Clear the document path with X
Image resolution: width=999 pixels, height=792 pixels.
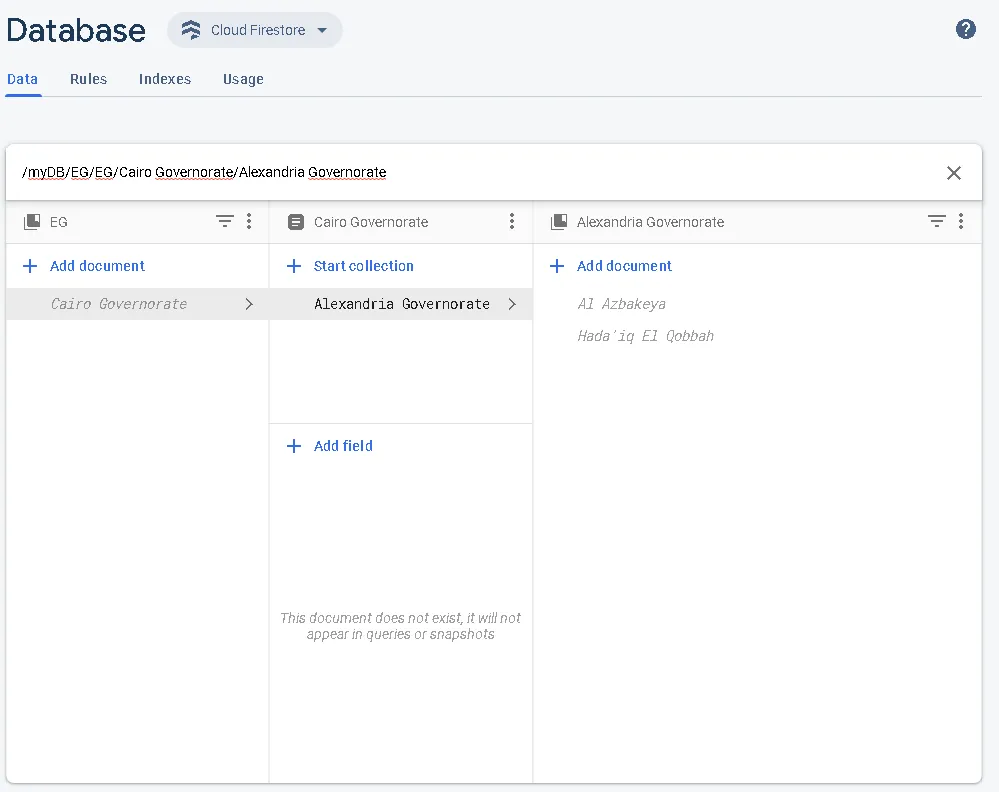pos(953,173)
